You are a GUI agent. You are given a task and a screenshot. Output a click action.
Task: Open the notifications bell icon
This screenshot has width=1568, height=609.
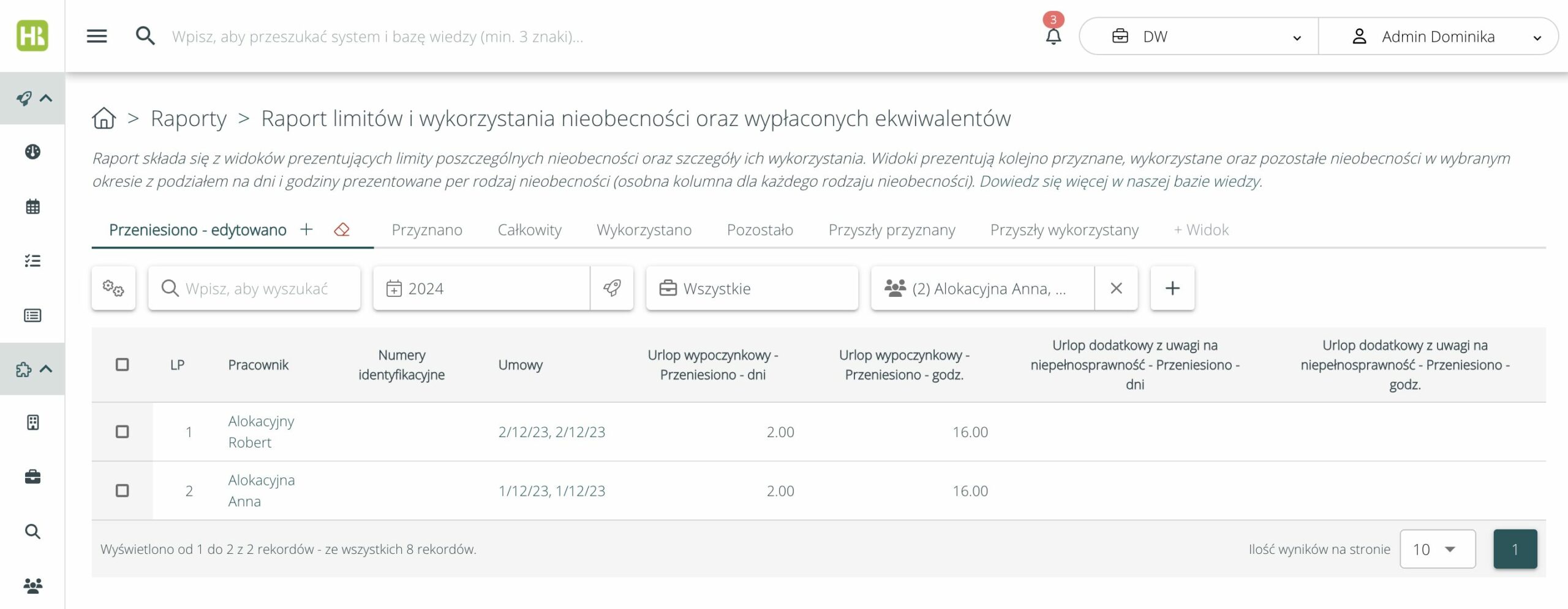pos(1053,37)
